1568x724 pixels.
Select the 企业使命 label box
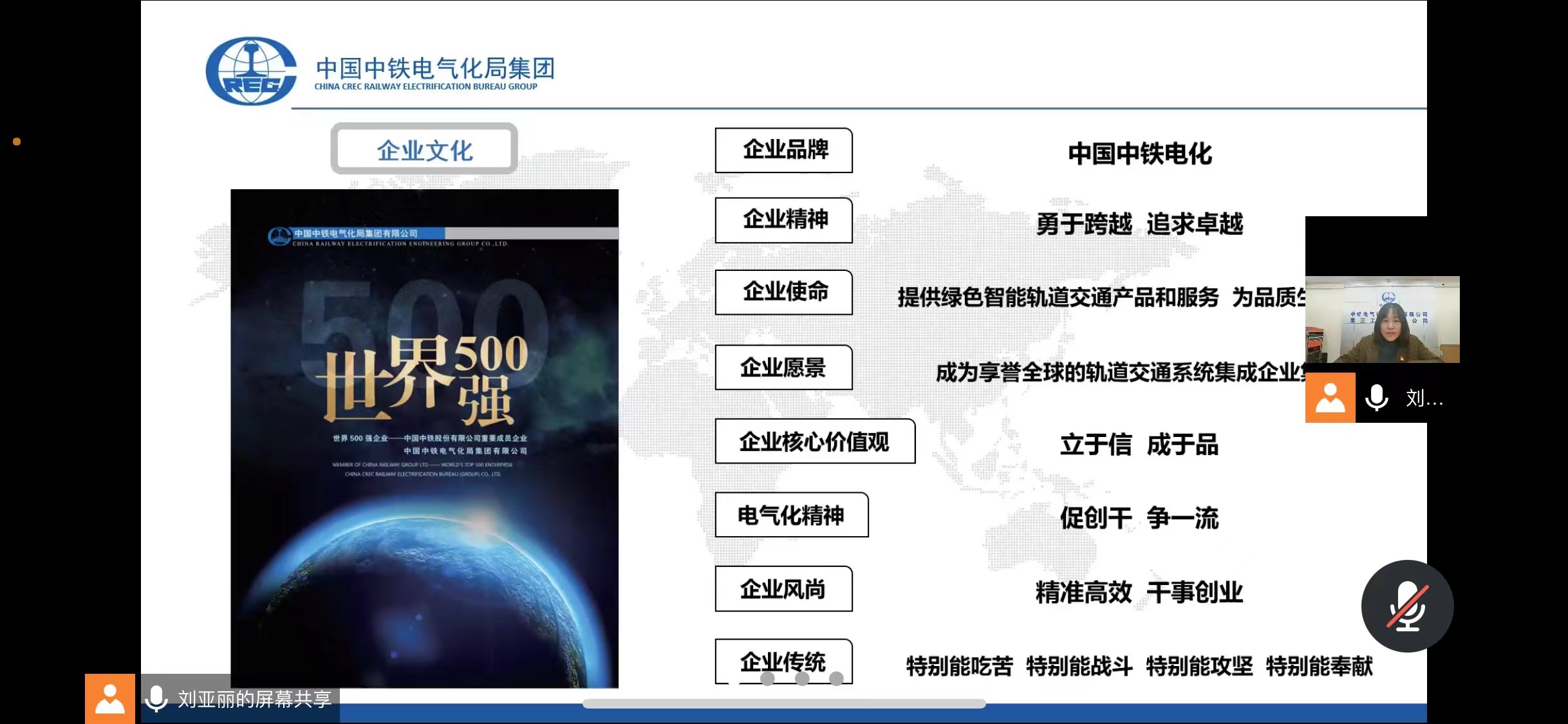point(784,292)
